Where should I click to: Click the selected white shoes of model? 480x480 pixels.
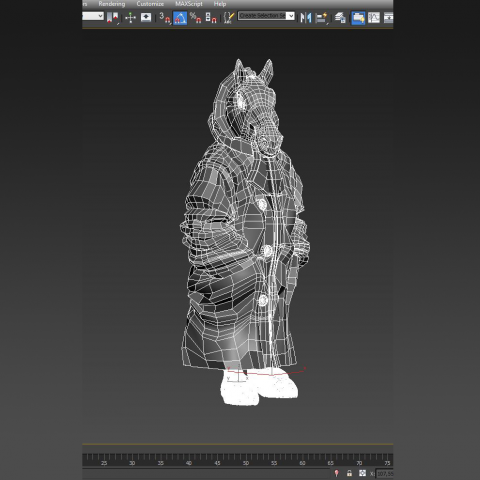pyautogui.click(x=259, y=387)
